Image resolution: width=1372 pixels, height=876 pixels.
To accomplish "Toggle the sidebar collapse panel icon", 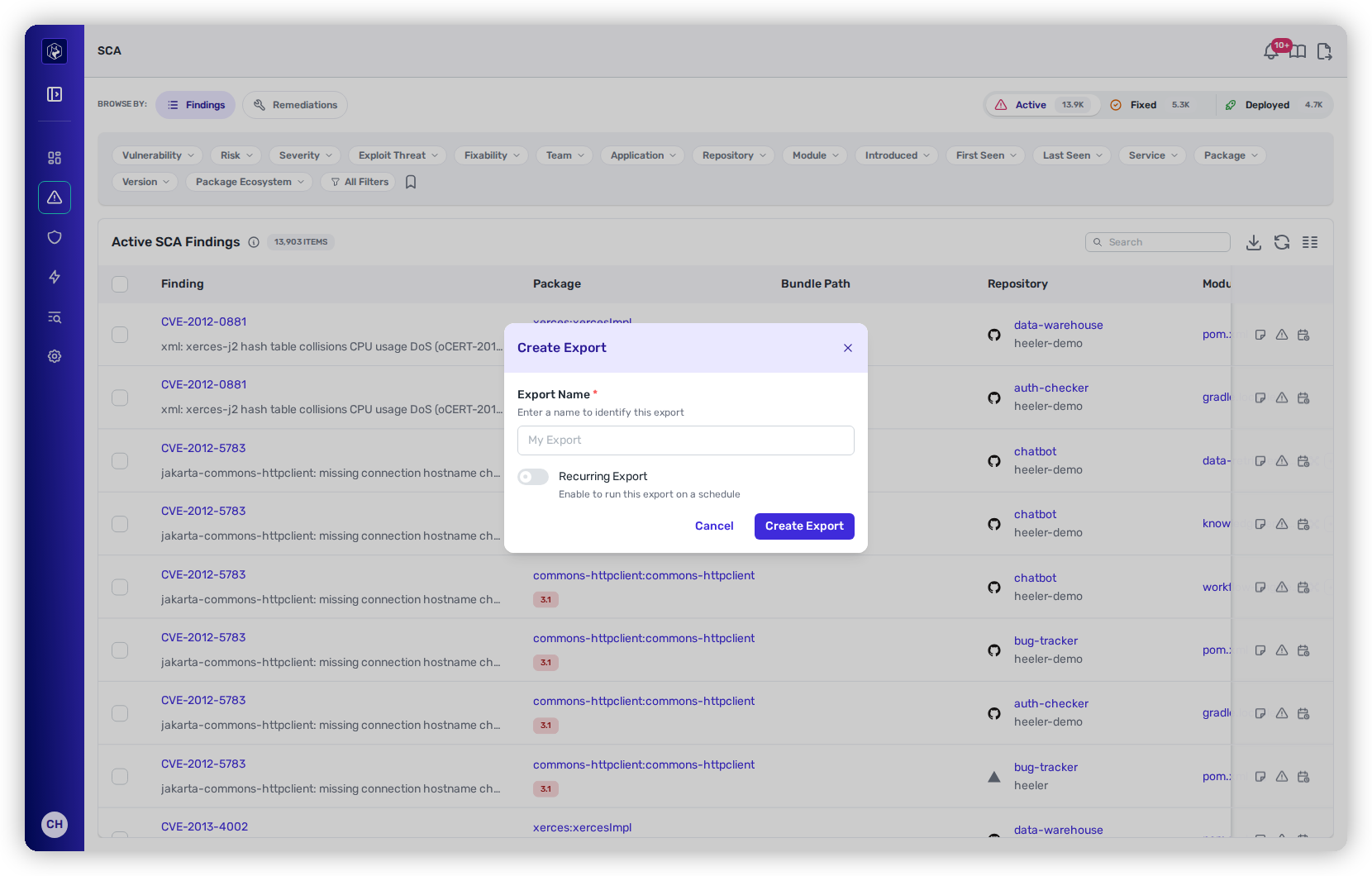I will (x=55, y=94).
